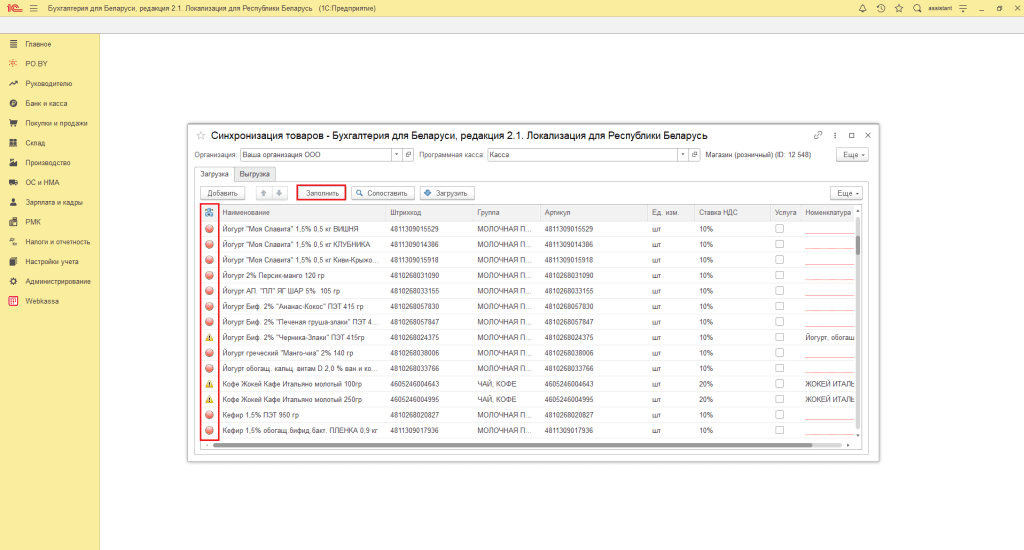
Task: Sort by Штрихкод column header
Action: pyautogui.click(x=430, y=212)
